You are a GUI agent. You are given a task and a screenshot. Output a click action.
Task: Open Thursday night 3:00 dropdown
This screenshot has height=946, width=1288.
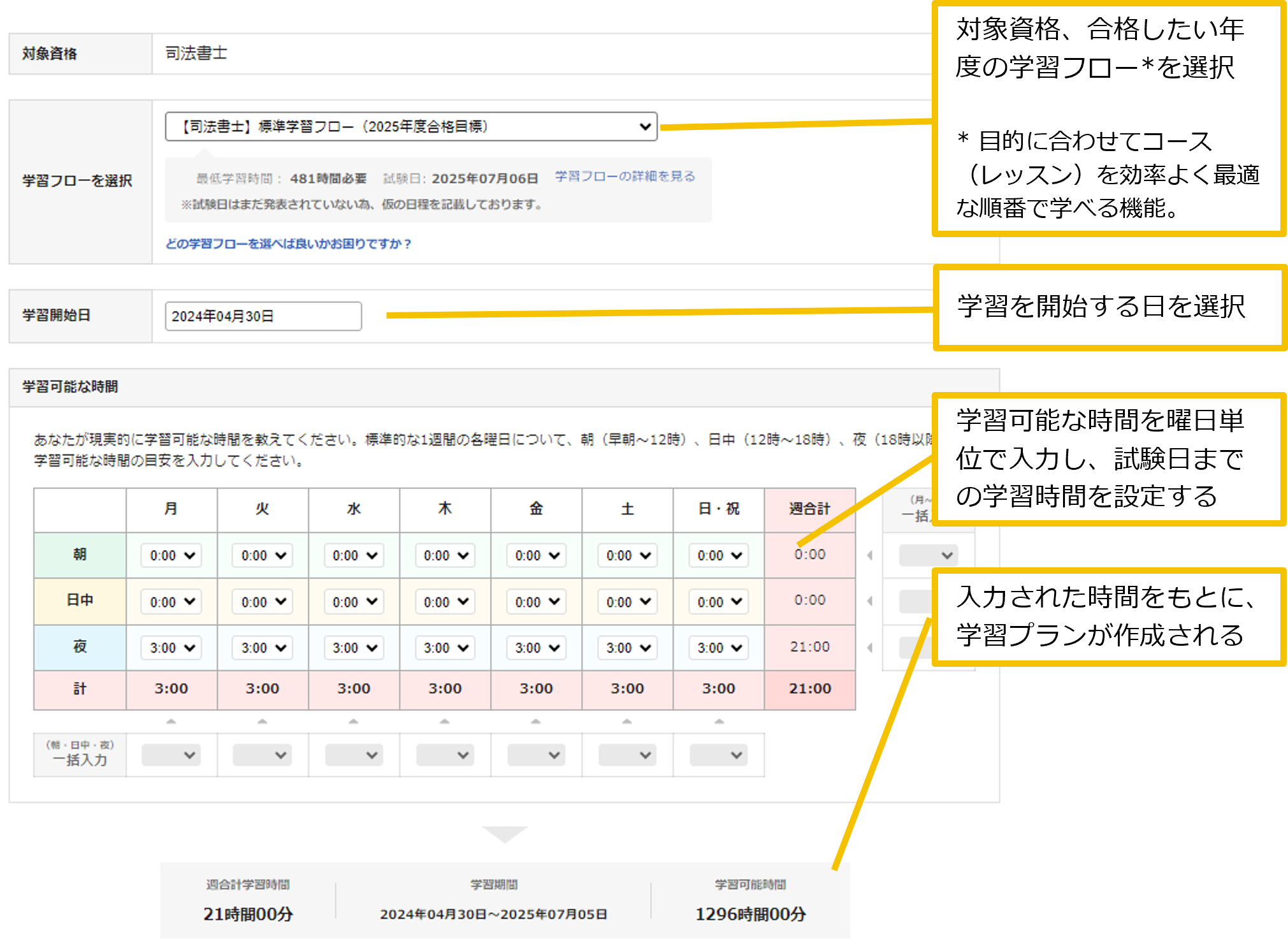[445, 648]
